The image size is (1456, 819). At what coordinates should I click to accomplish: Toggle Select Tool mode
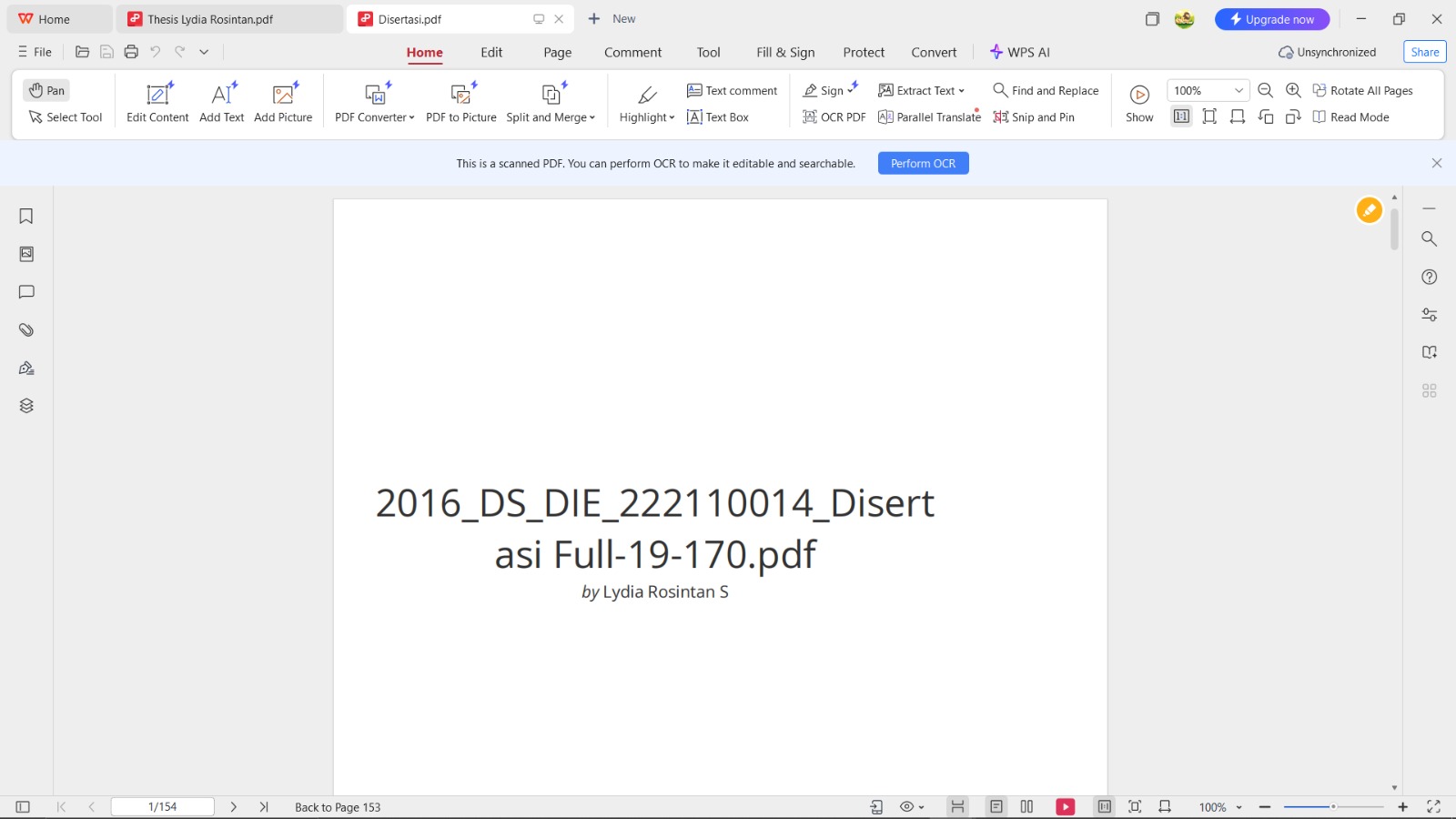pyautogui.click(x=66, y=117)
